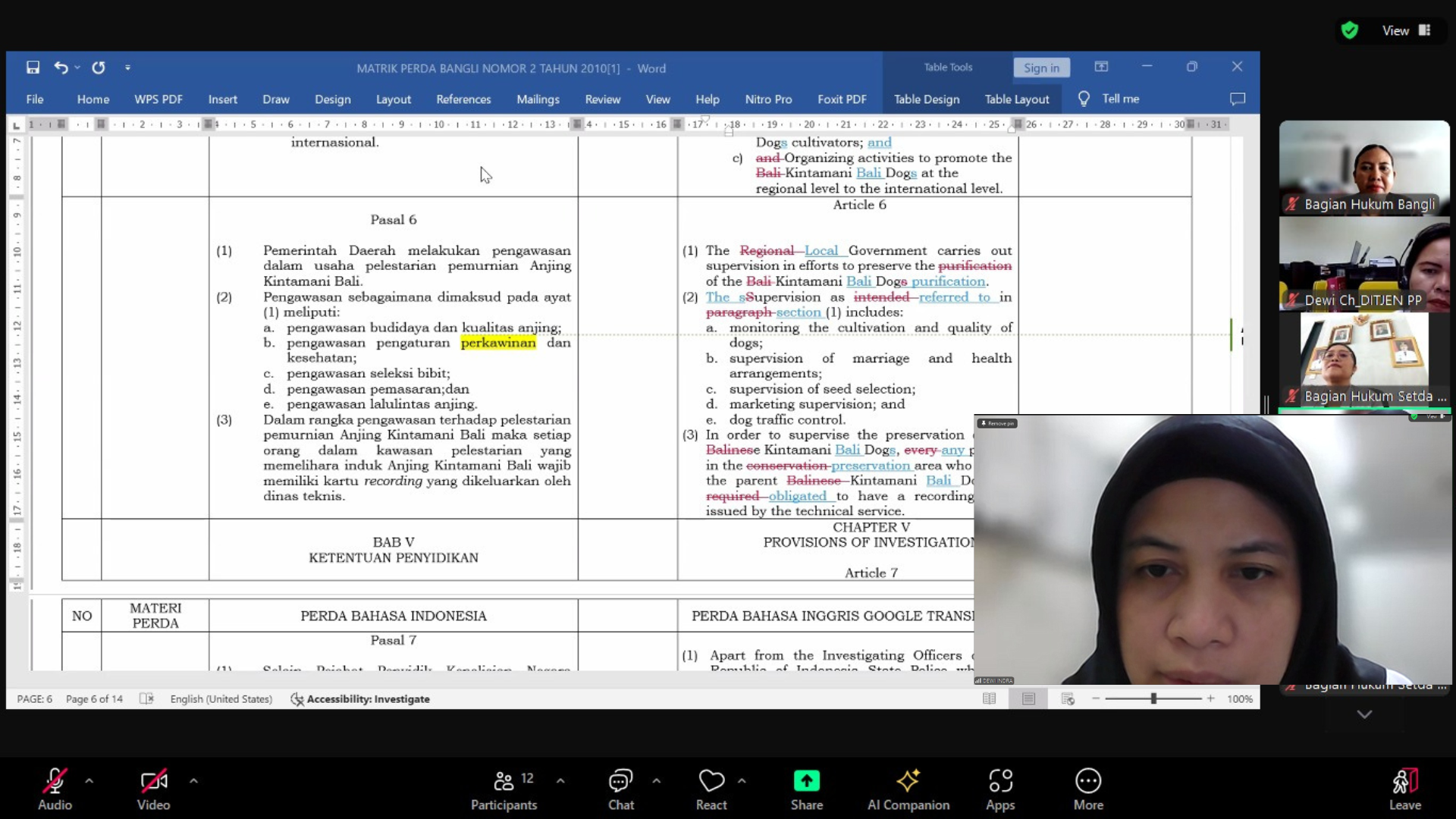Screen dimensions: 1456x819
Task: Click Page 6 of 14 indicator
Action: pyautogui.click(x=94, y=699)
